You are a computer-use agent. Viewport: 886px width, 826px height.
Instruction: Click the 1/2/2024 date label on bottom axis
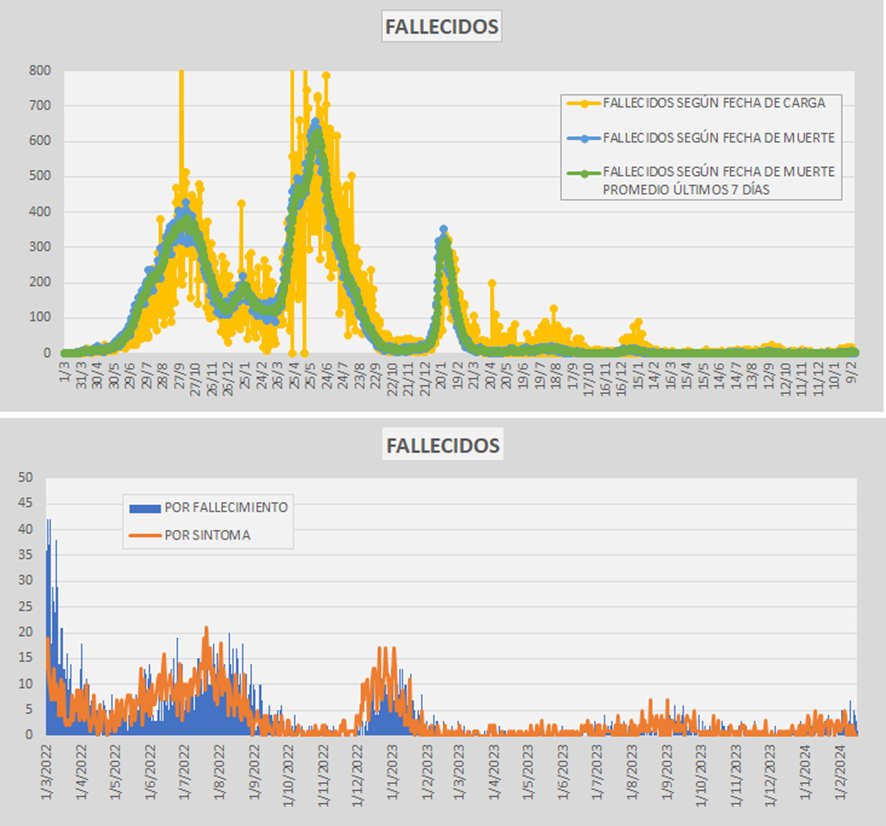843,772
